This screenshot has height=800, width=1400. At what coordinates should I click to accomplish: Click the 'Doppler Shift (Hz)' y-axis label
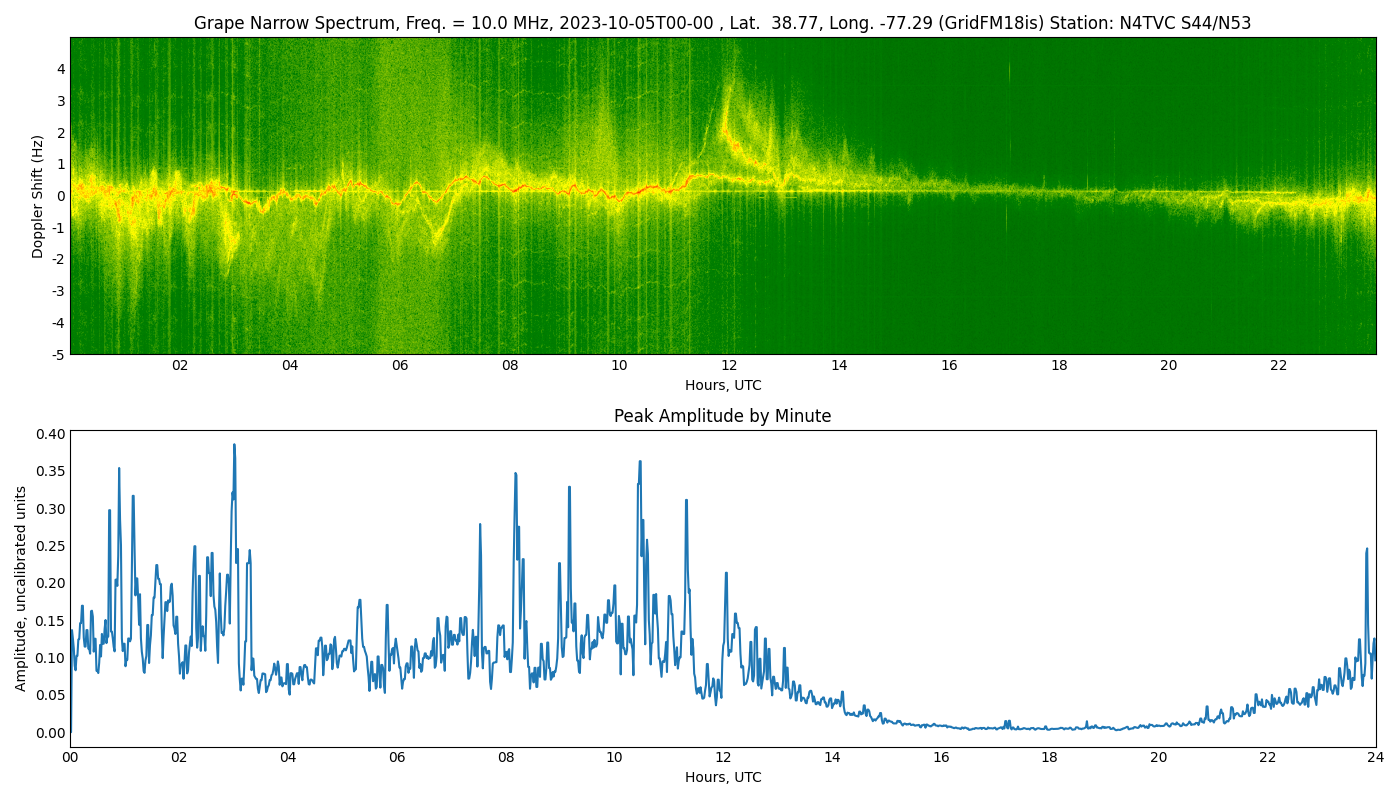pyautogui.click(x=38, y=196)
